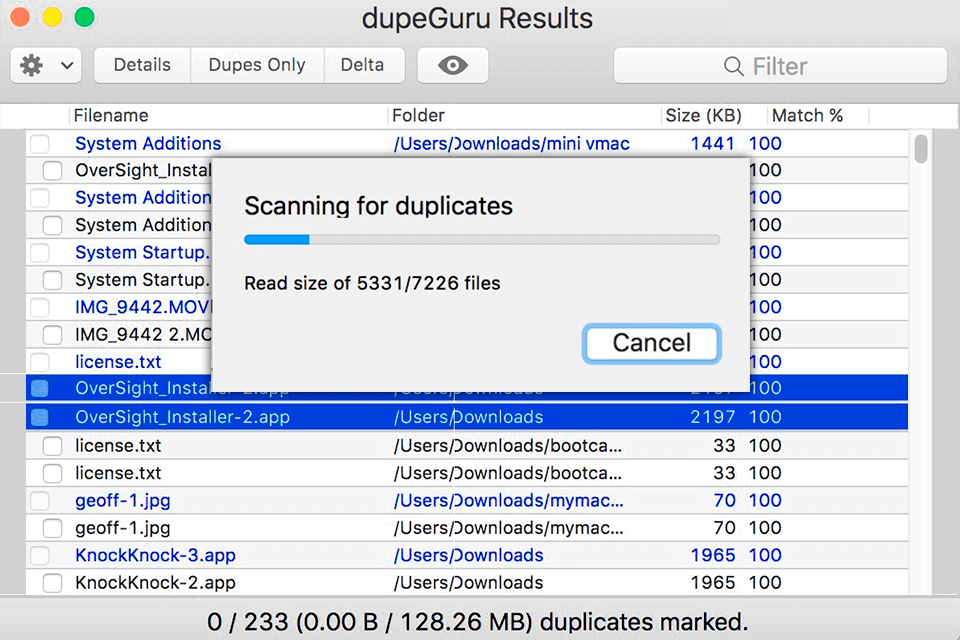Check the KnockKnock-2.app checkbox
The height and width of the screenshot is (640, 960).
51,582
